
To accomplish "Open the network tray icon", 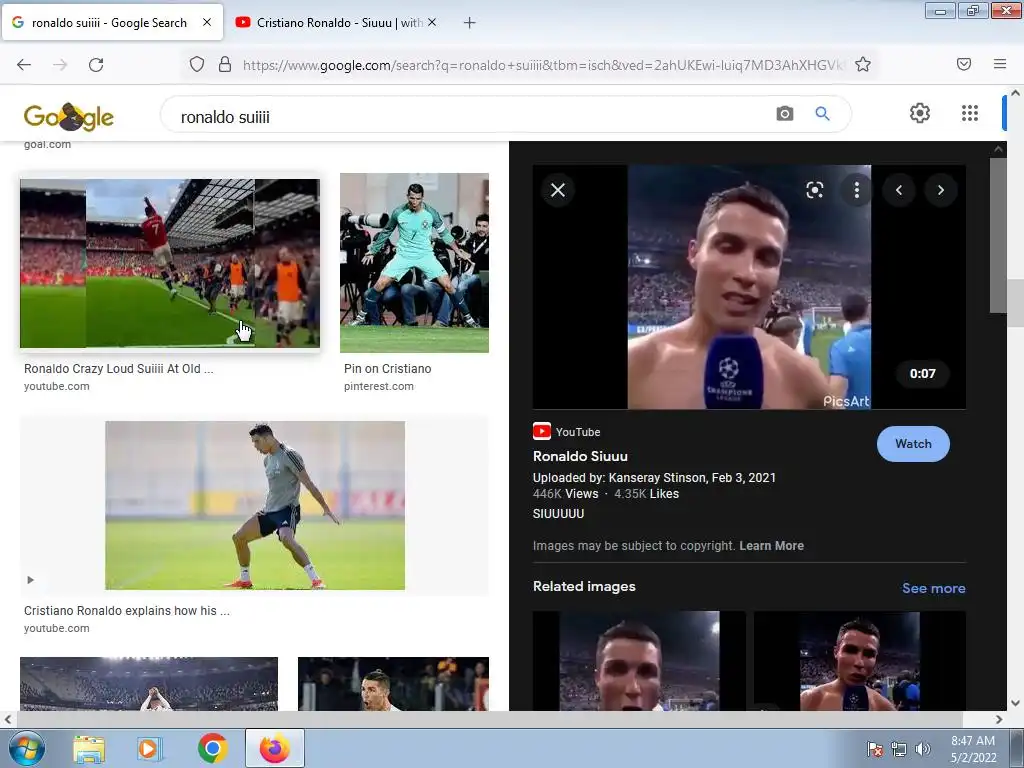I will coord(899,749).
